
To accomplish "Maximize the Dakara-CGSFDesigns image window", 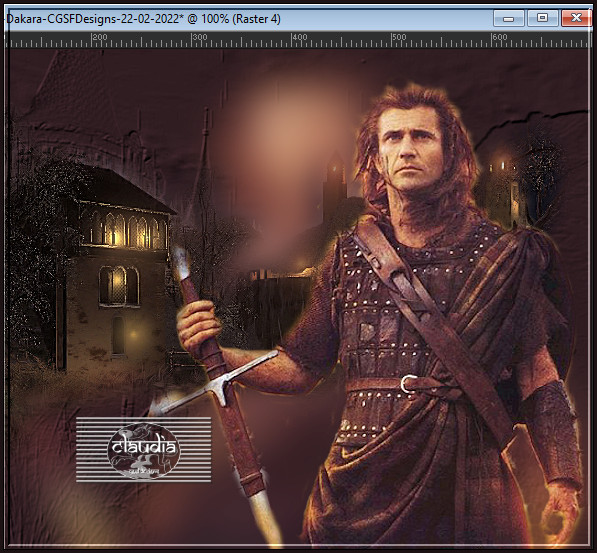I will tap(543, 18).
